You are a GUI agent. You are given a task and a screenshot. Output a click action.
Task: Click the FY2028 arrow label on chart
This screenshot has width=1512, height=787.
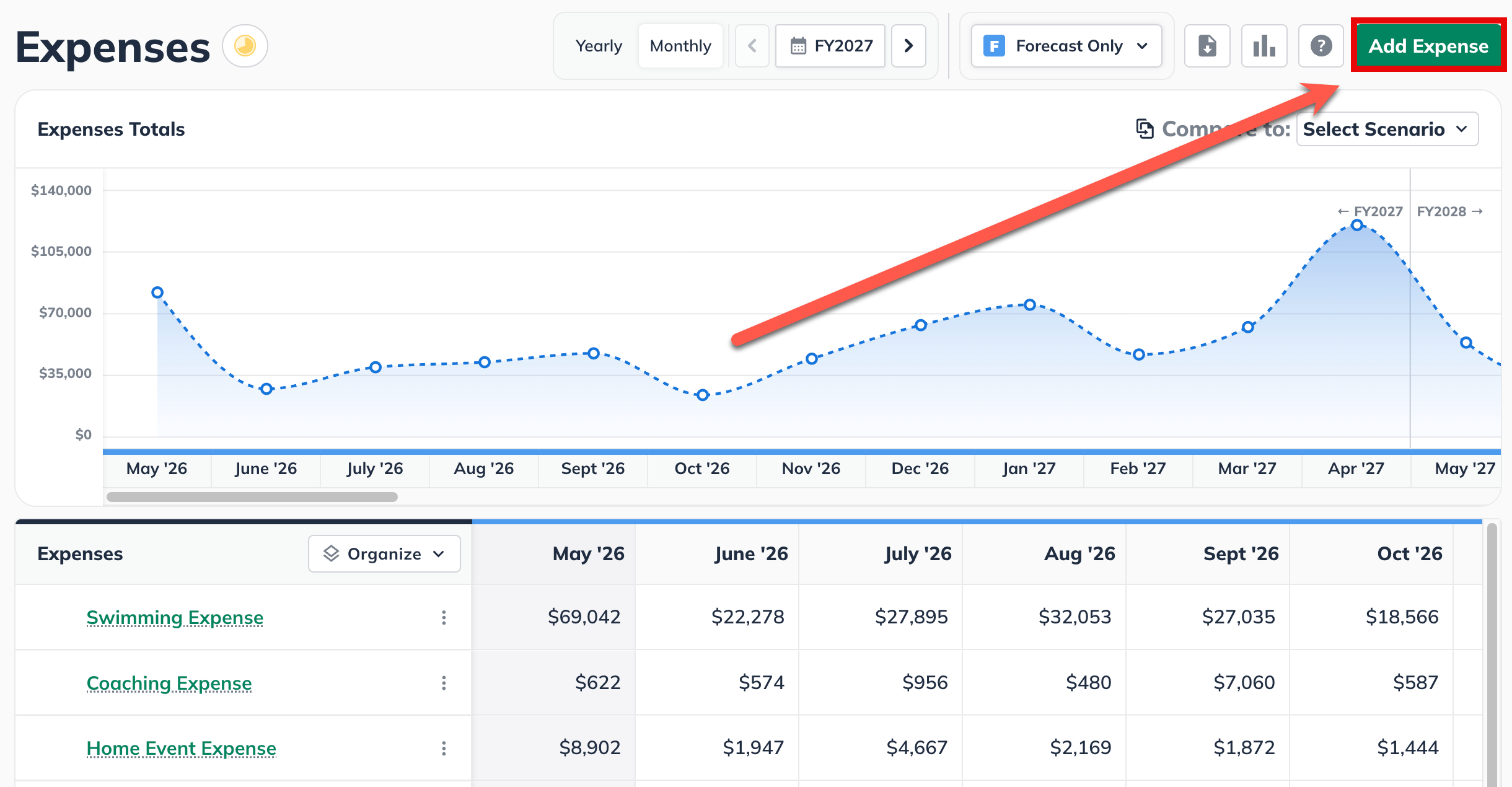pos(1450,211)
